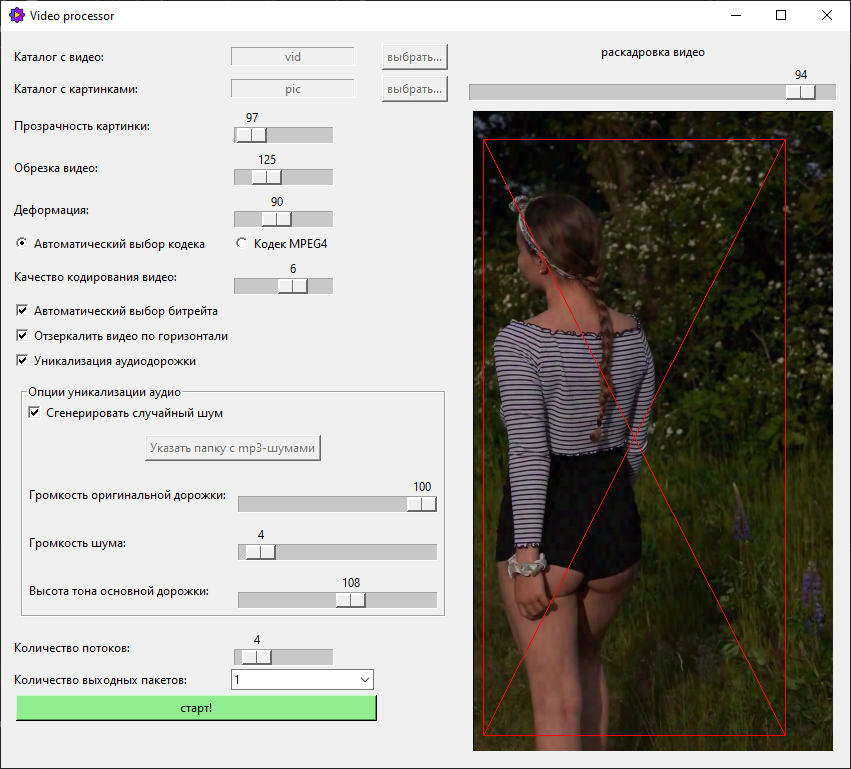Click the picture catalog field "pic"
The image size is (851, 769).
(x=293, y=89)
